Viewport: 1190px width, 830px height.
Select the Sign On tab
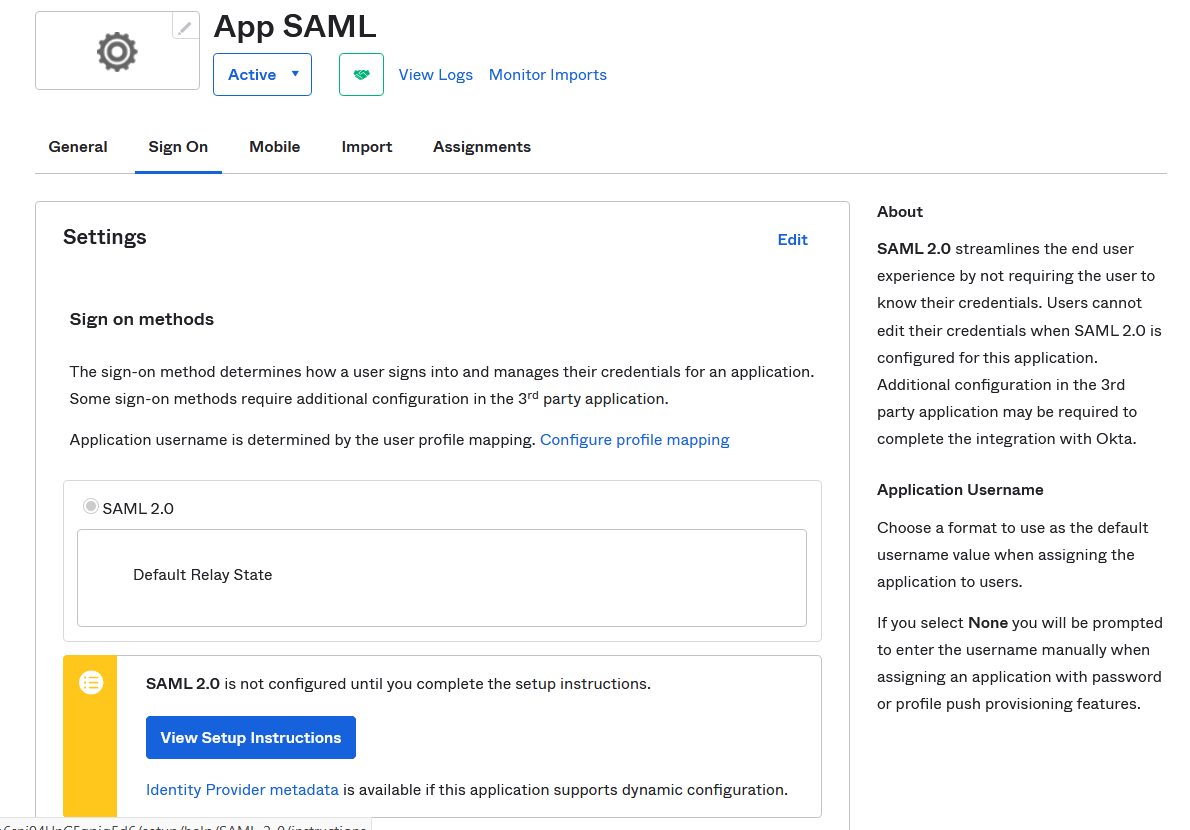tap(178, 147)
